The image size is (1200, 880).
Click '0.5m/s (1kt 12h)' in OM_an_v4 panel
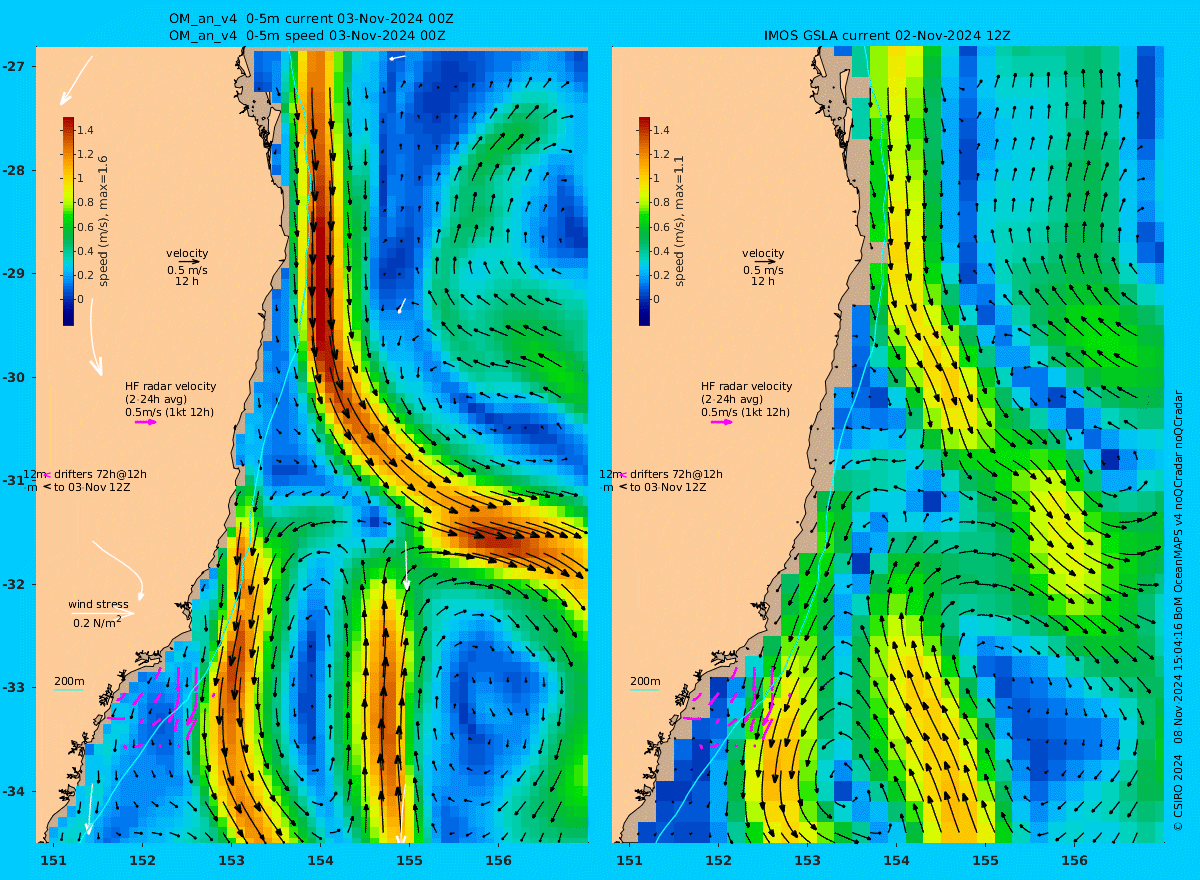(x=169, y=412)
